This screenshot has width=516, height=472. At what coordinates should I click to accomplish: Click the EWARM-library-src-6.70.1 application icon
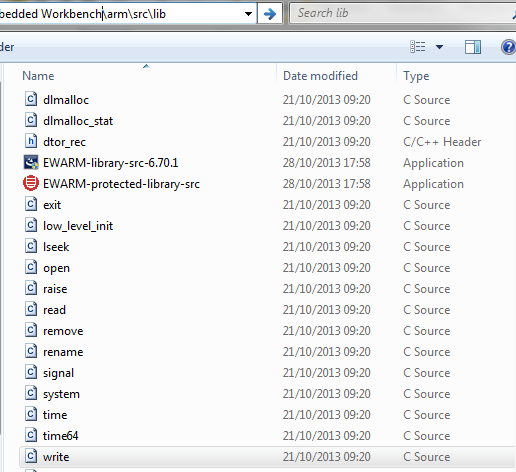pyautogui.click(x=31, y=162)
